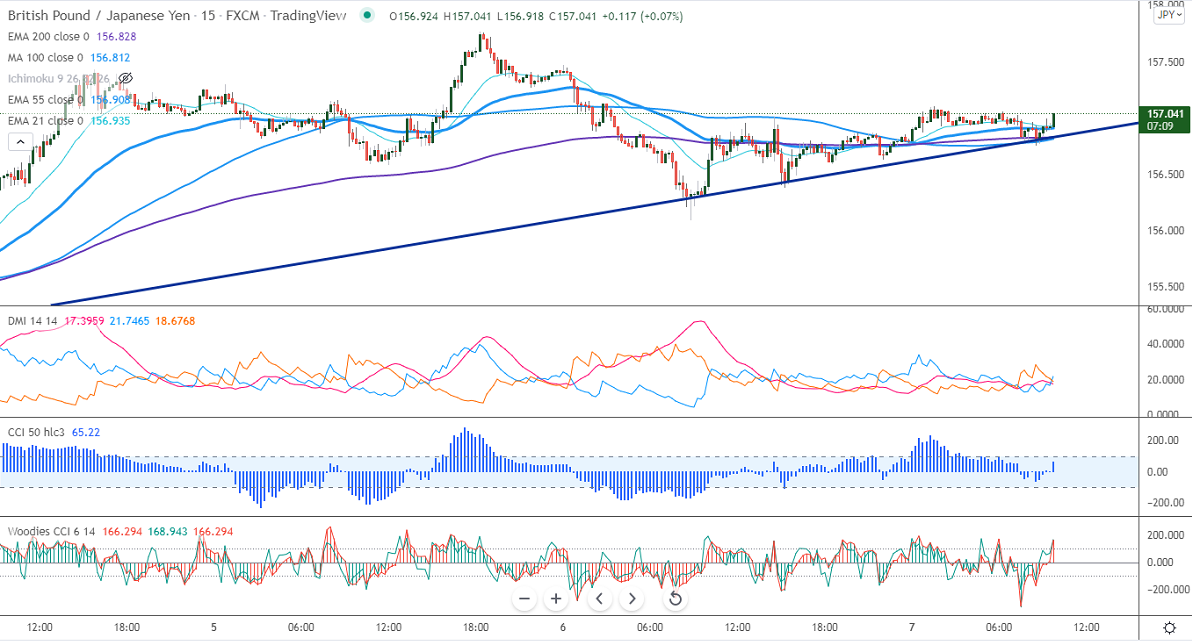The image size is (1192, 643).
Task: Click the day 5 time axis label
Action: pyautogui.click(x=214, y=628)
